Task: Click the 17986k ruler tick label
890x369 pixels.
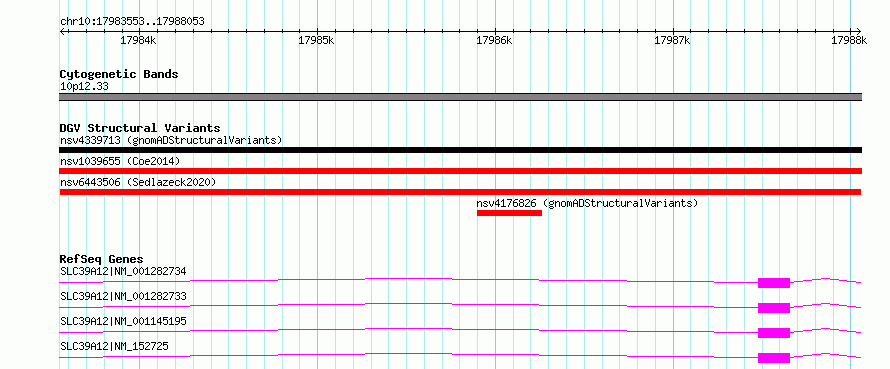Action: pos(494,40)
